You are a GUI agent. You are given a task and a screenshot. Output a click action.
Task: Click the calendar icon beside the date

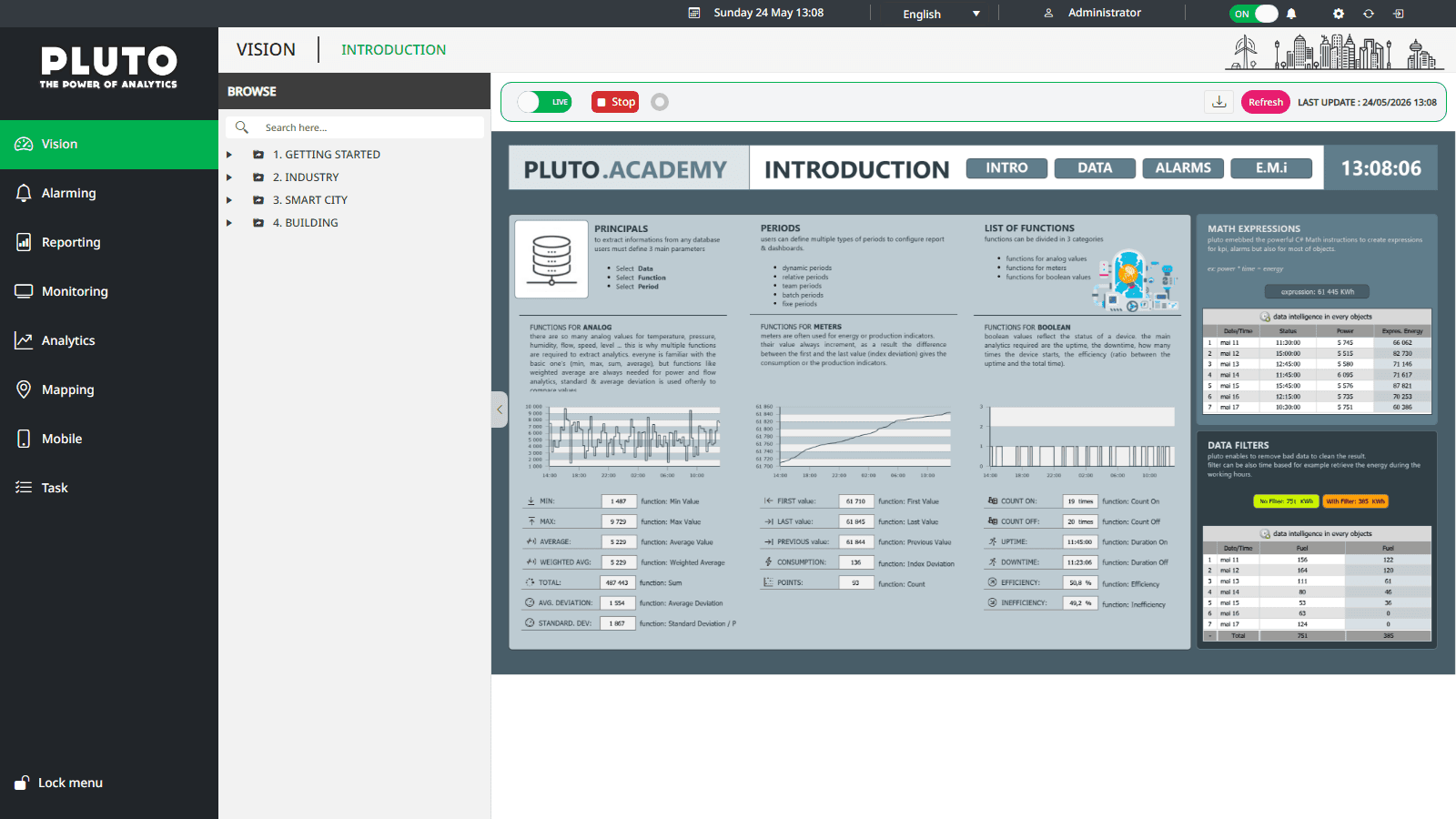[694, 13]
